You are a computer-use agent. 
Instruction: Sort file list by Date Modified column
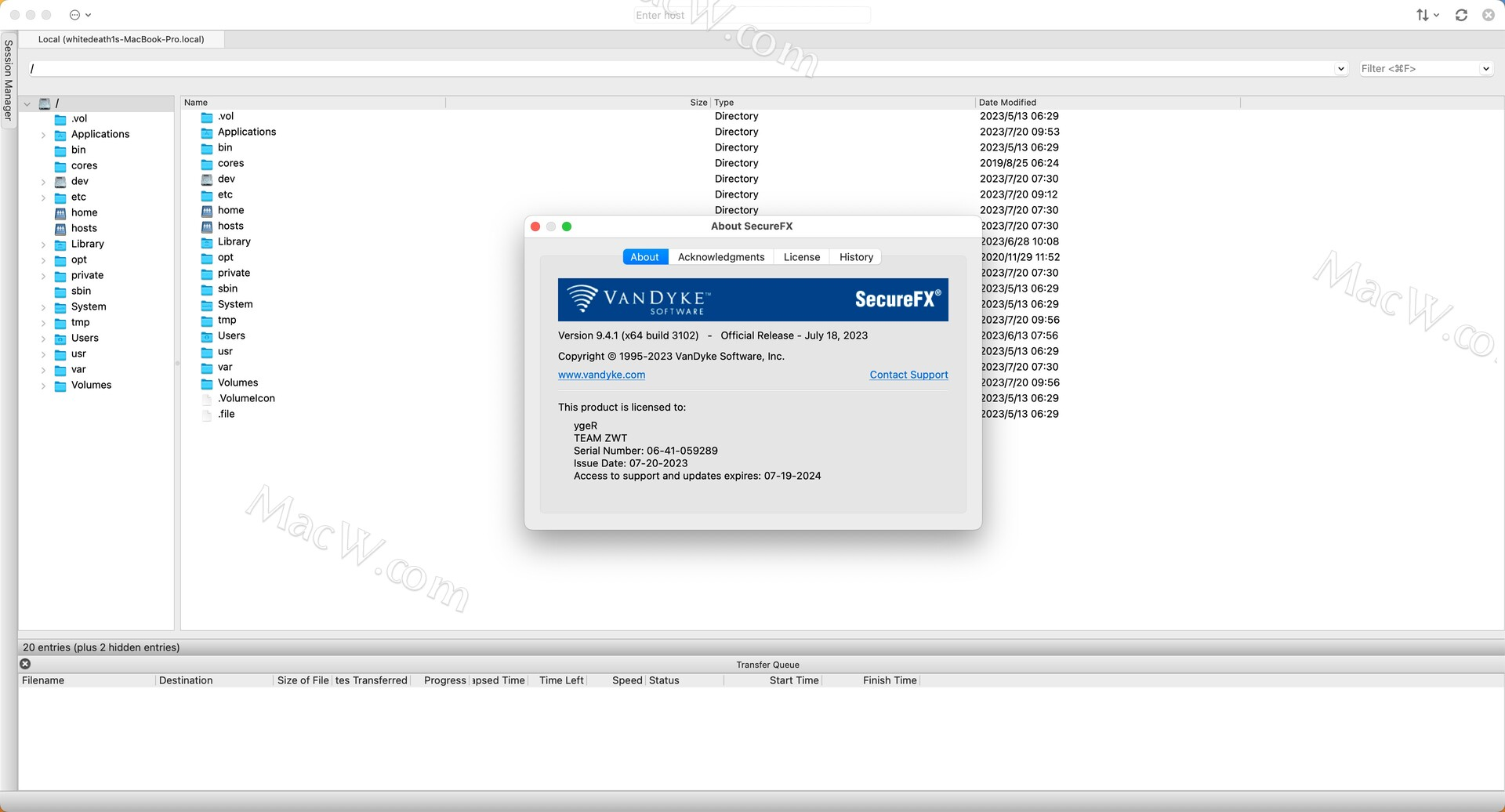pos(1108,103)
